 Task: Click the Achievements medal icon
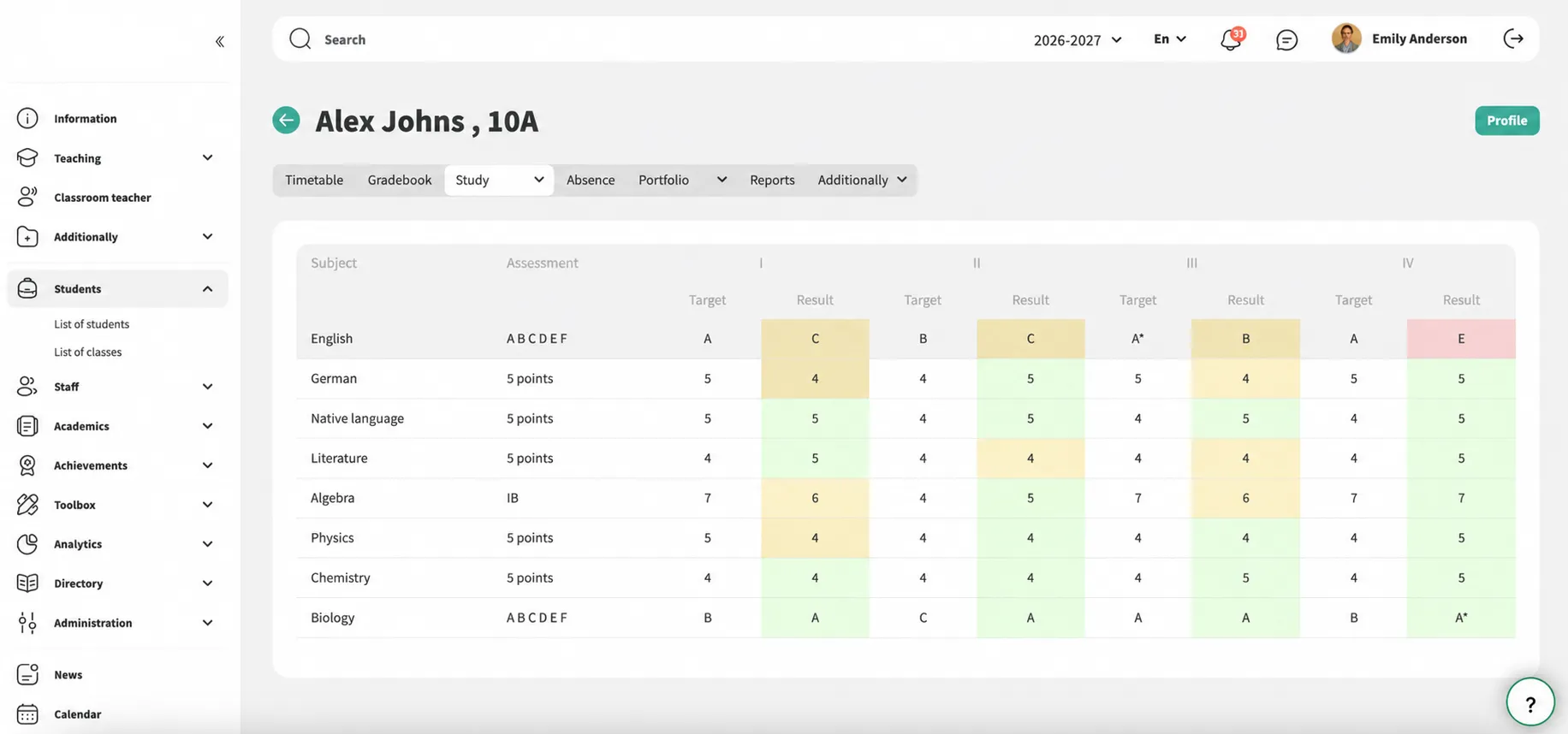click(x=27, y=465)
